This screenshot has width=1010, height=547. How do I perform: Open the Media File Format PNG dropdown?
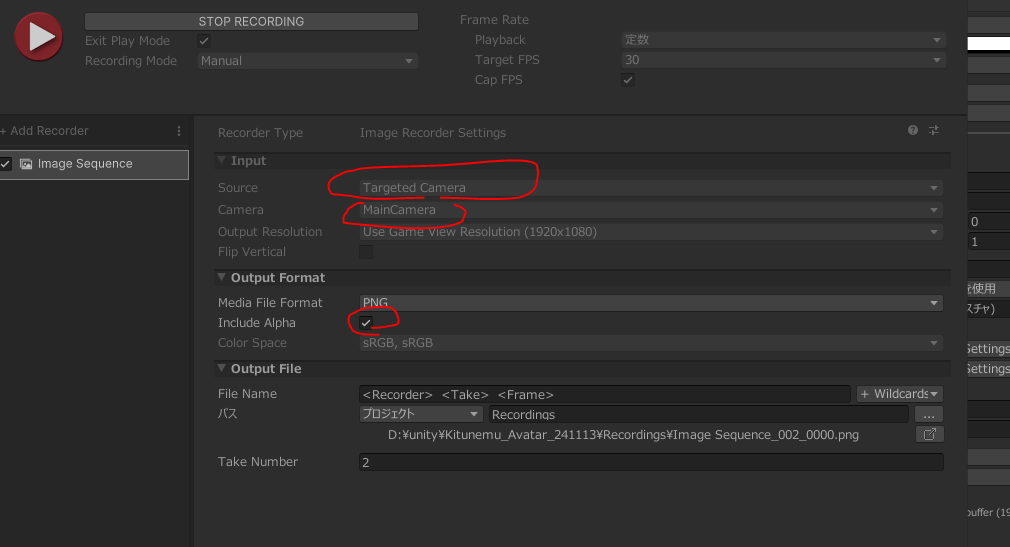[650, 303]
